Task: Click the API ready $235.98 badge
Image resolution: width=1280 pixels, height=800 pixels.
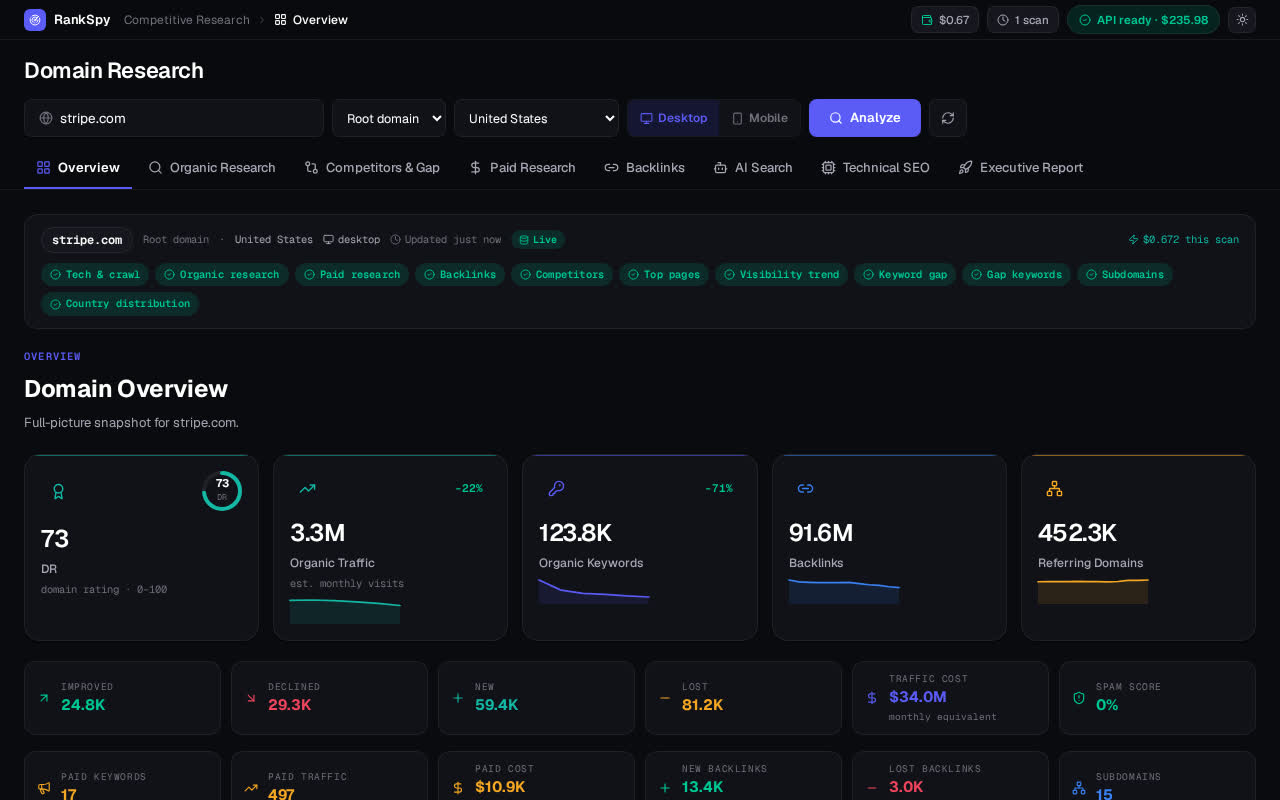Action: point(1143,20)
